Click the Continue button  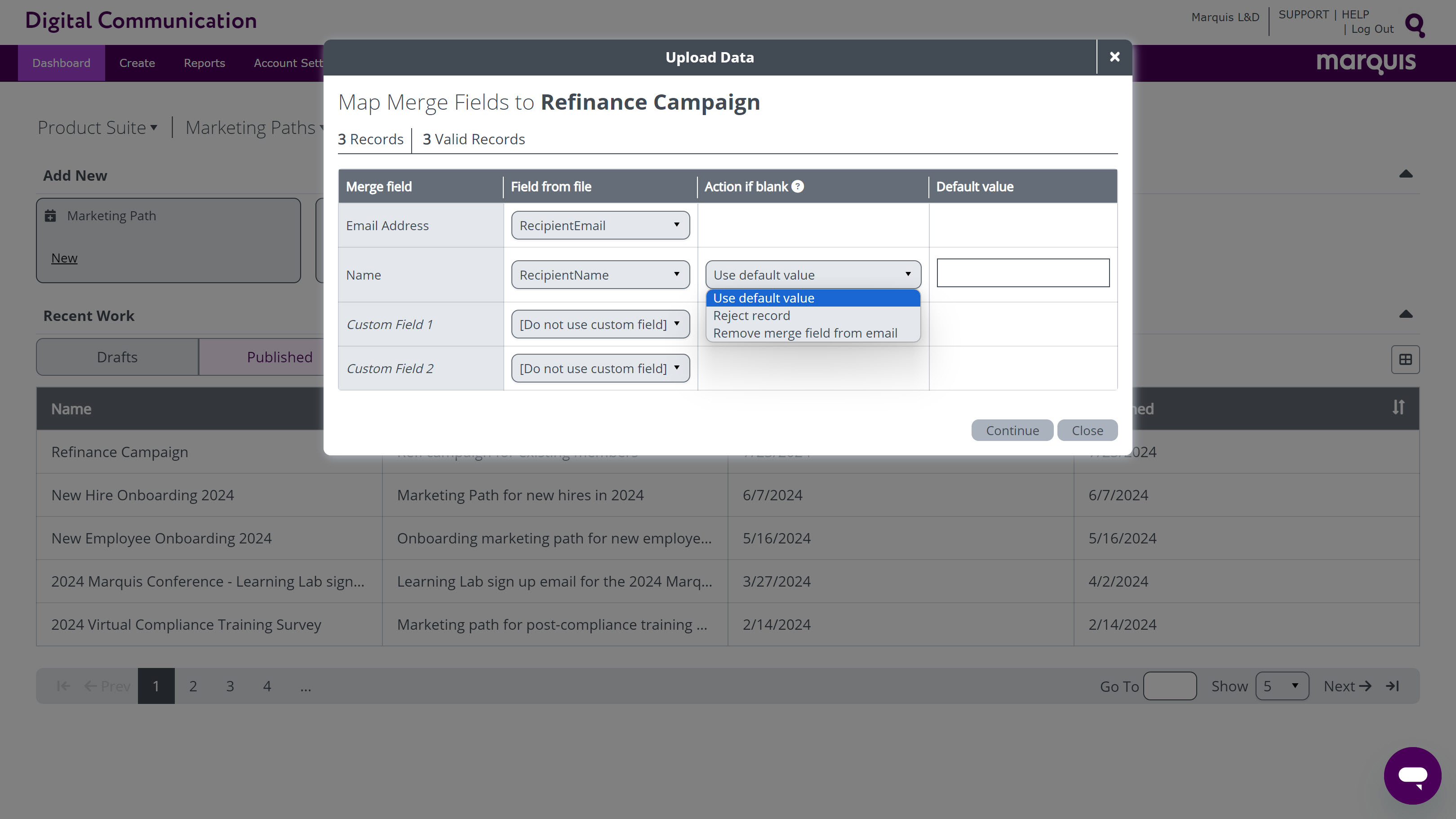[x=1012, y=430]
